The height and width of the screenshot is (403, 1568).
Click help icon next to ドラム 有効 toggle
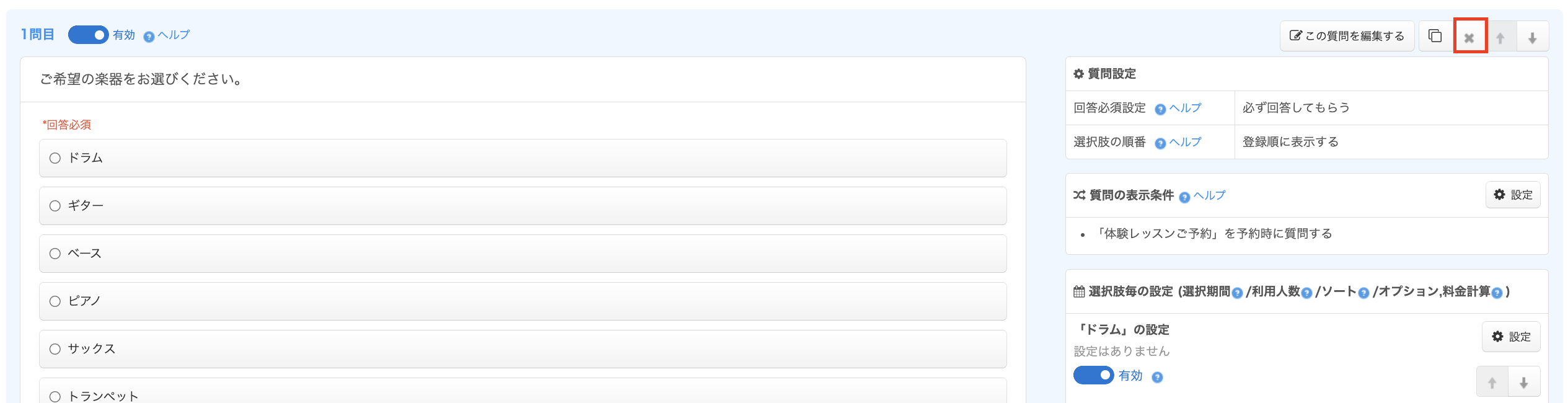point(1157,377)
